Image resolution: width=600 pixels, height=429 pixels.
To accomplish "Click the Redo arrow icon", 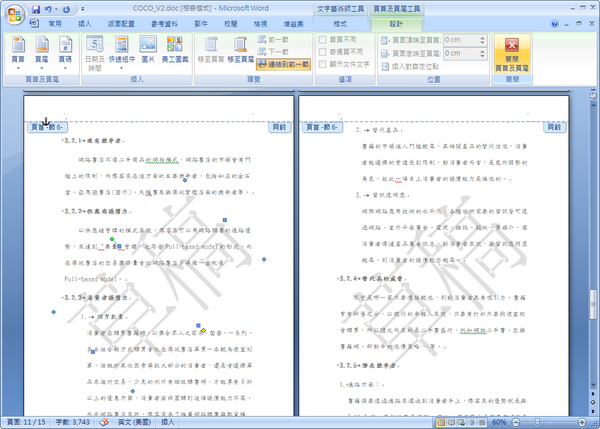I will point(66,9).
